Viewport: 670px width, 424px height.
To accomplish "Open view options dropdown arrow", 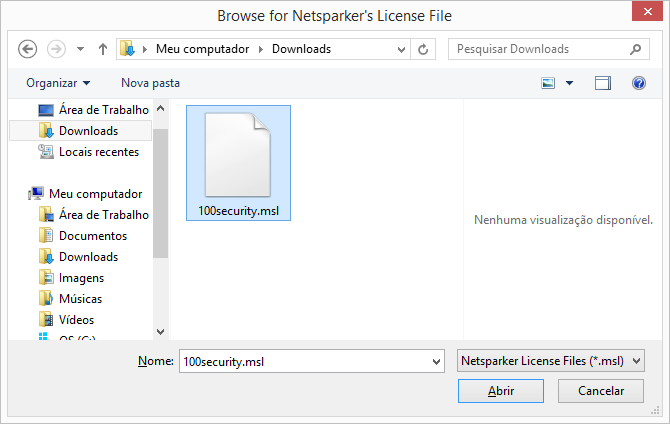I will (x=570, y=83).
